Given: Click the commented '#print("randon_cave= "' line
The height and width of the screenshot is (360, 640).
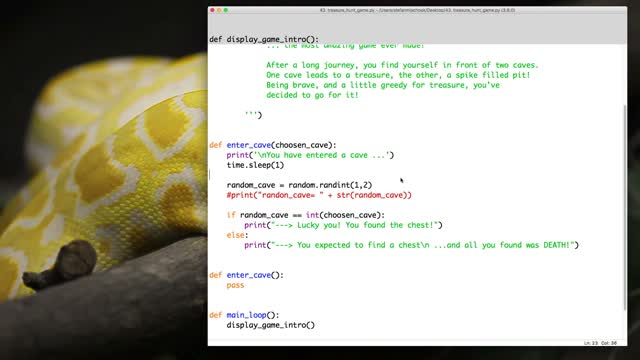Looking at the screenshot, I should click(319, 195).
